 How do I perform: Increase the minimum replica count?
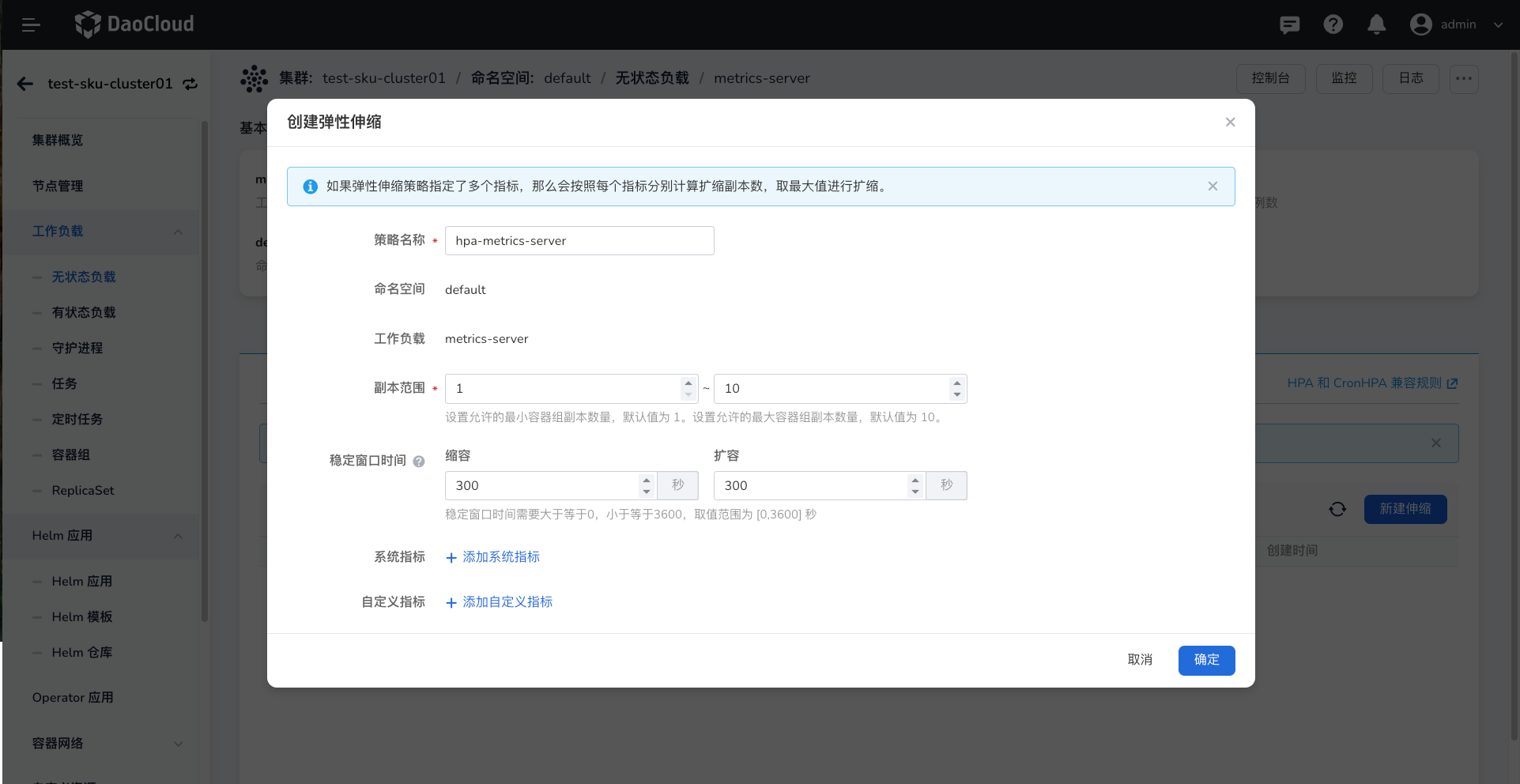pyautogui.click(x=688, y=383)
